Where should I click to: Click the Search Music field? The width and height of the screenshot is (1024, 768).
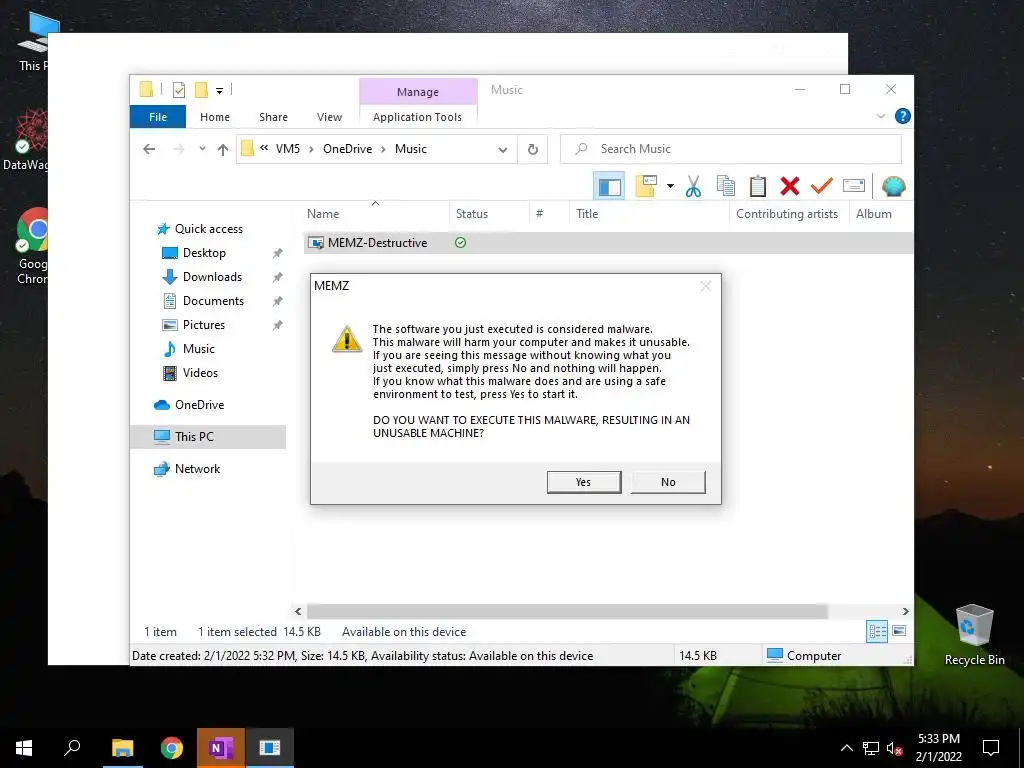731,149
